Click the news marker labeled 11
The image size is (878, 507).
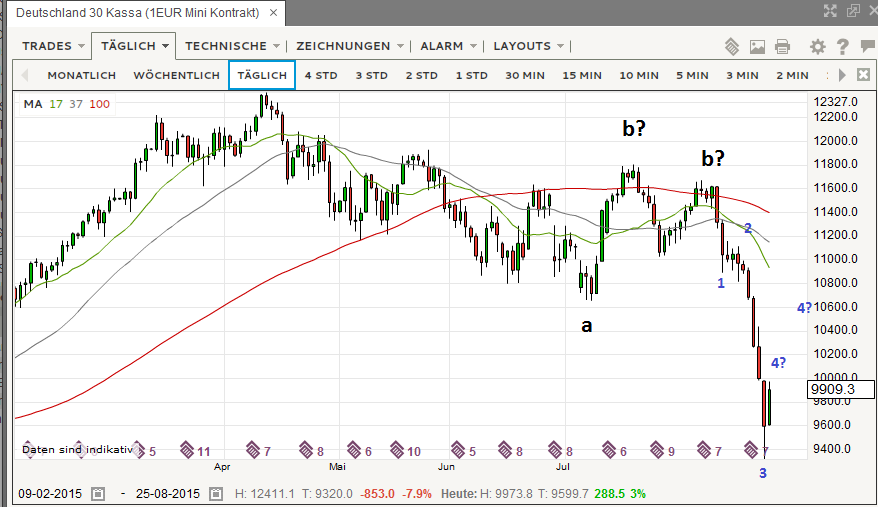tap(190, 450)
